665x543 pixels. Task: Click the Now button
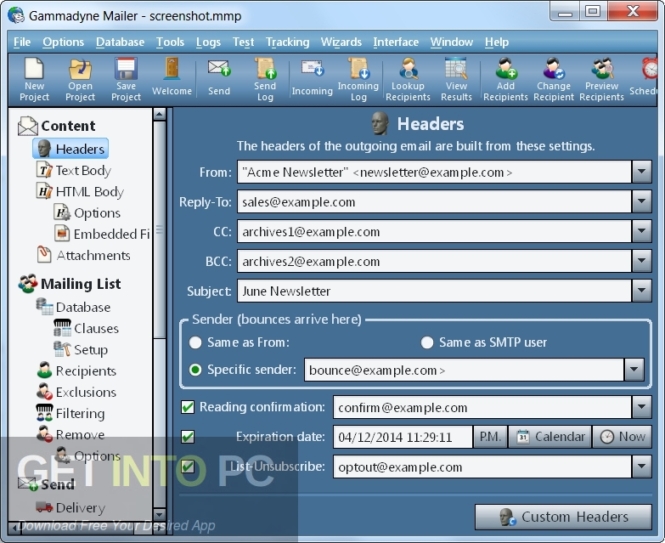pos(622,437)
